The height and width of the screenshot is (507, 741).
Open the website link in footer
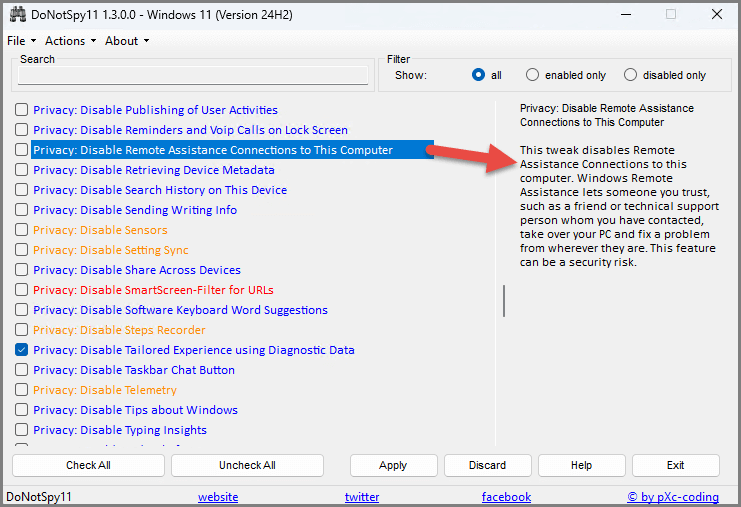point(218,497)
